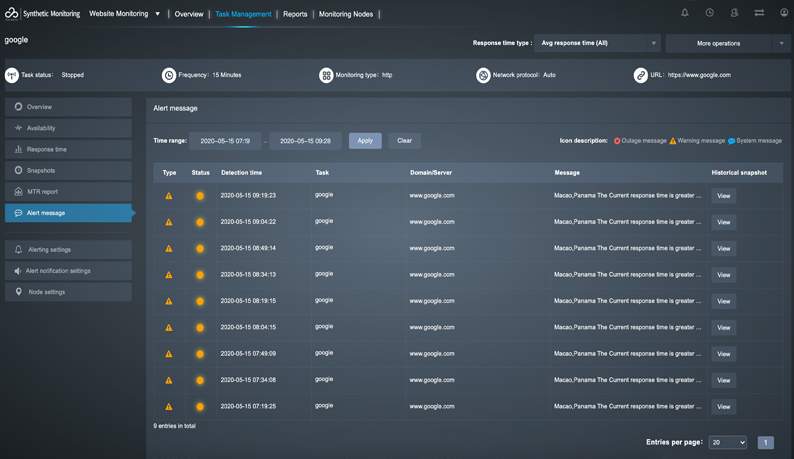This screenshot has height=459, width=794.
Task: Expand the More operations dropdown arrow
Action: [781, 43]
